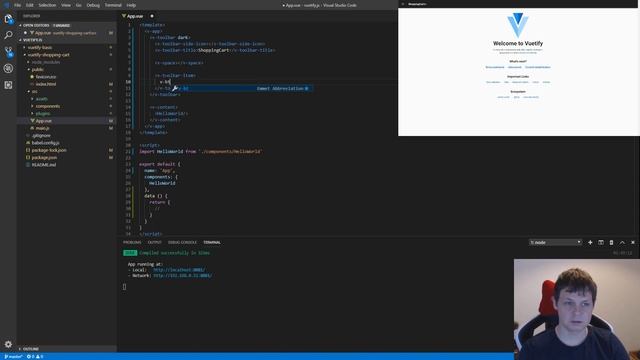The width and height of the screenshot is (640, 360).
Task: Close the terminal panel with X icon
Action: tap(633, 242)
